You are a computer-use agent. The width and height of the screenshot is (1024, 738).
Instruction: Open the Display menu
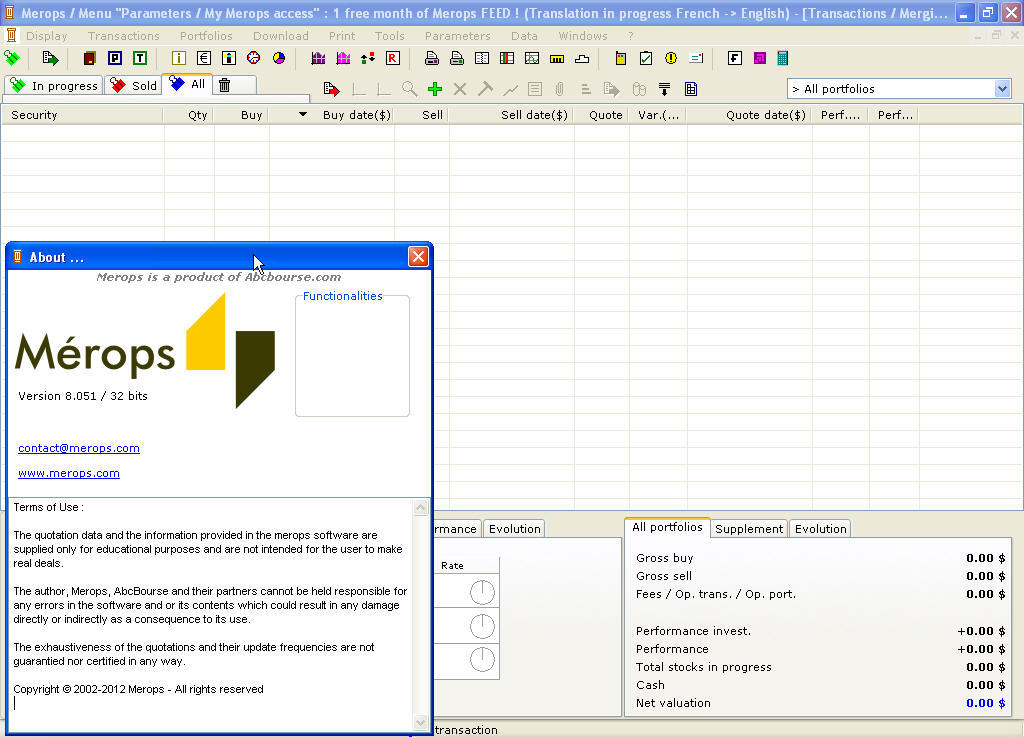coord(46,36)
